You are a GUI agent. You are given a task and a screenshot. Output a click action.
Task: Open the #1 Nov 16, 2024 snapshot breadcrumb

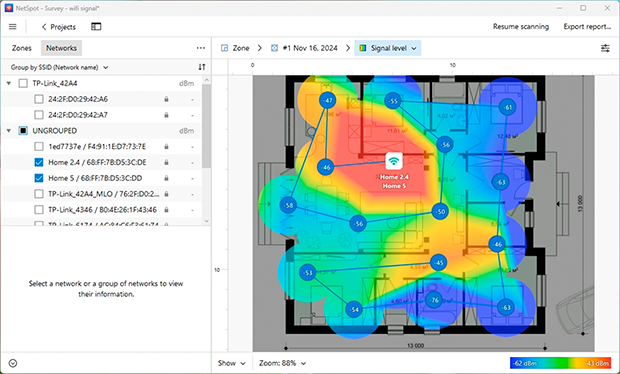click(x=304, y=48)
